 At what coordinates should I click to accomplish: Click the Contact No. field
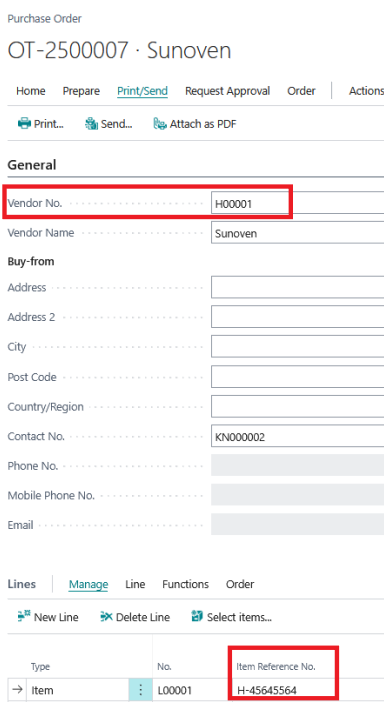pos(297,437)
